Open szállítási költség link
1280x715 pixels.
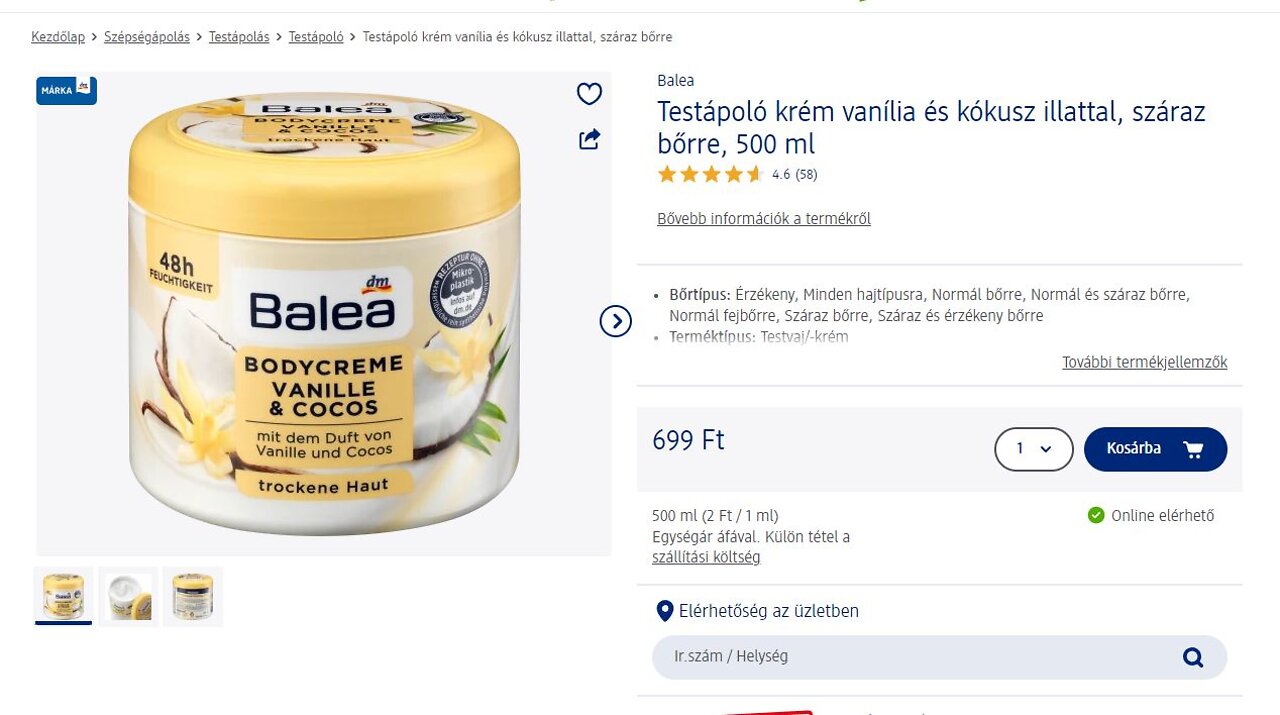point(706,557)
